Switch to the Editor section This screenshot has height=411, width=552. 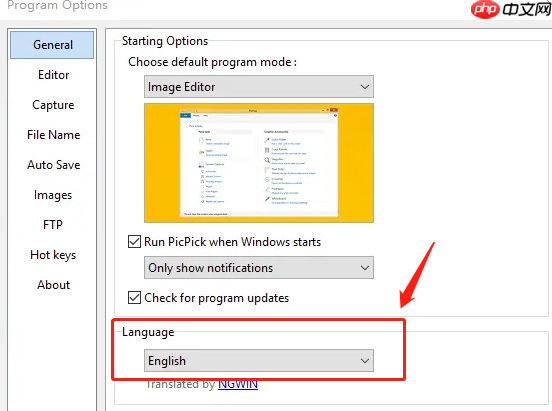[54, 75]
